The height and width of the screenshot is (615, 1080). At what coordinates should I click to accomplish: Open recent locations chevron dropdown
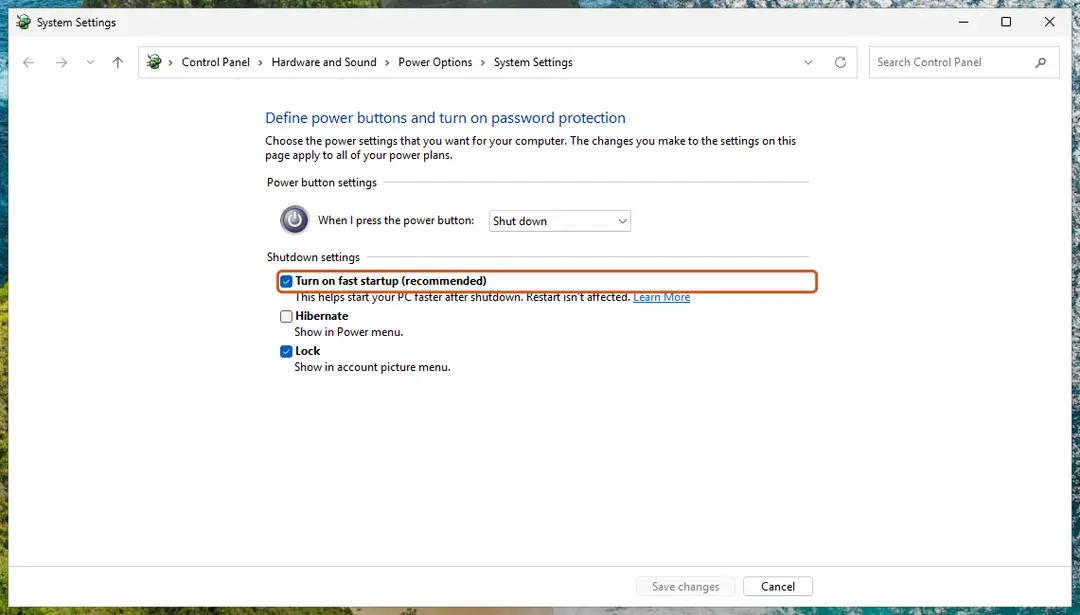[x=90, y=62]
